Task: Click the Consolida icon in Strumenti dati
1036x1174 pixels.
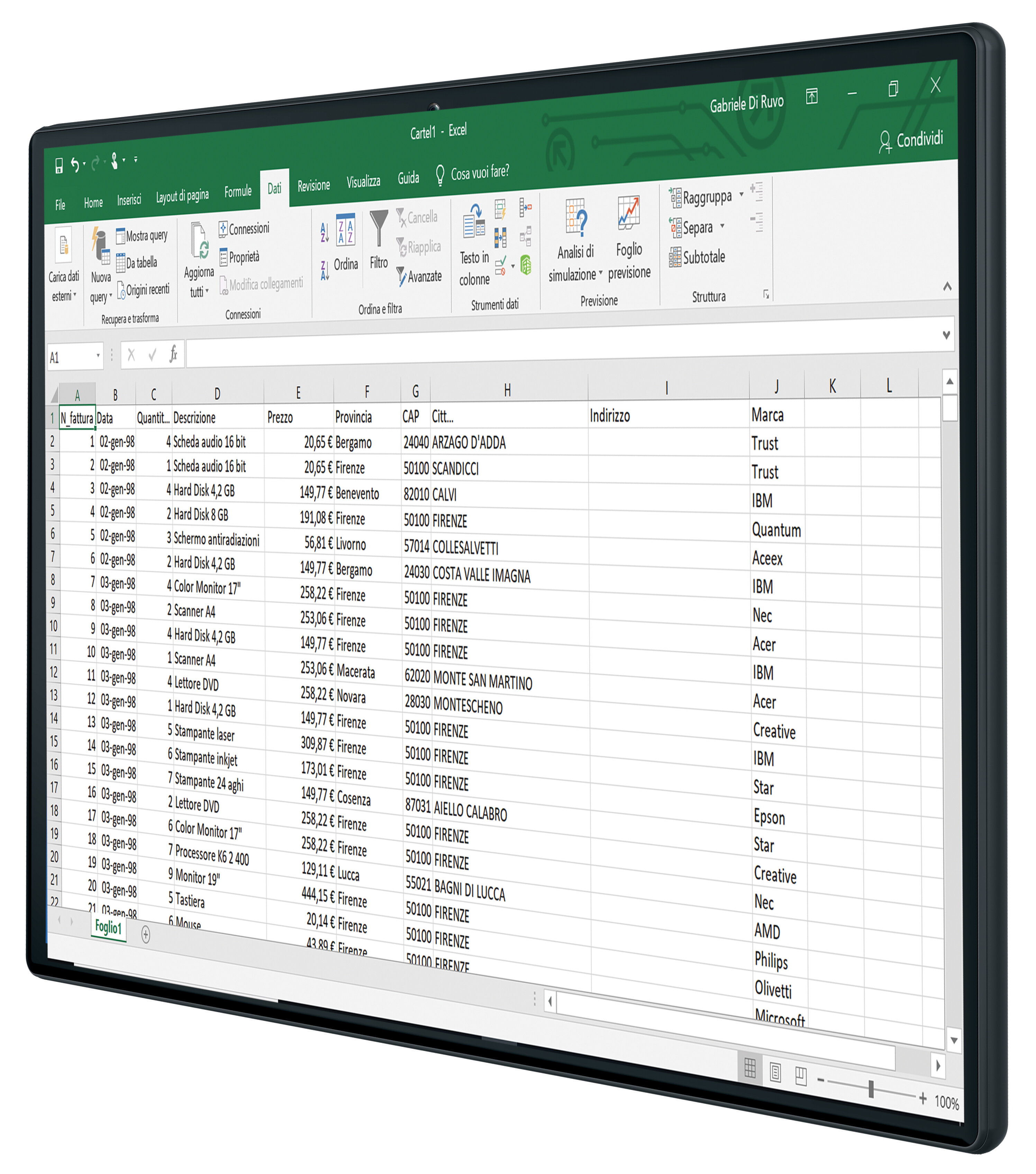Action: [x=525, y=207]
